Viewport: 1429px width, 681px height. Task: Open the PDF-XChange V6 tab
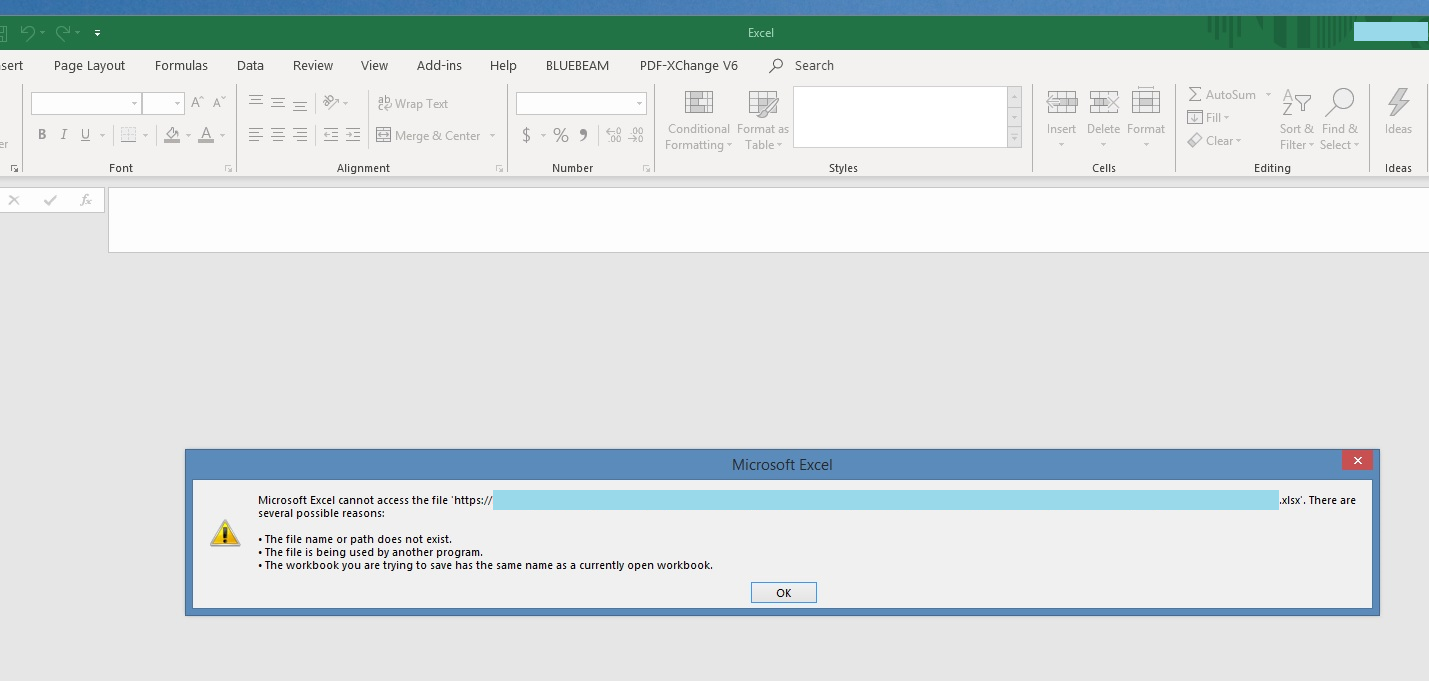tap(689, 65)
